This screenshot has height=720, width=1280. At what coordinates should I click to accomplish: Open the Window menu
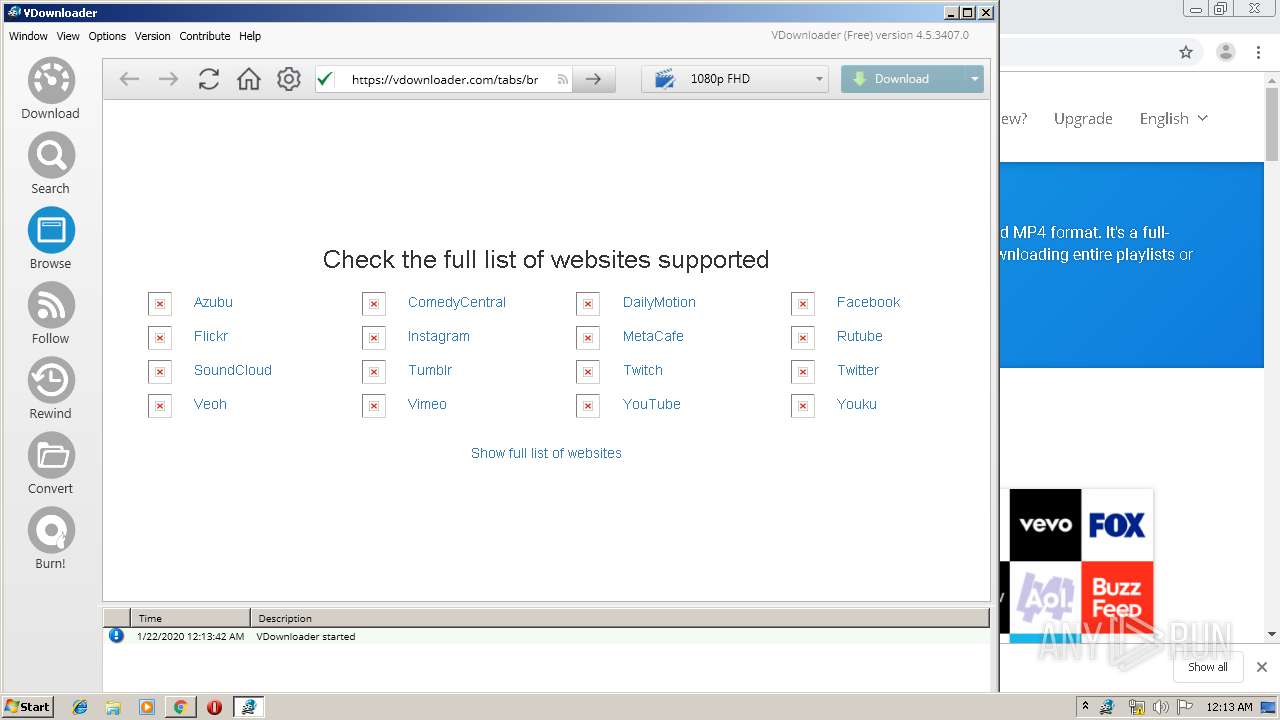tap(28, 36)
